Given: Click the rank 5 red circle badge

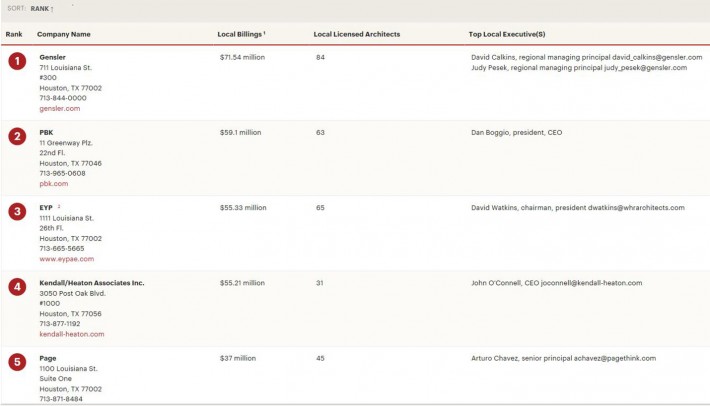Looking at the screenshot, I should (x=16, y=361).
